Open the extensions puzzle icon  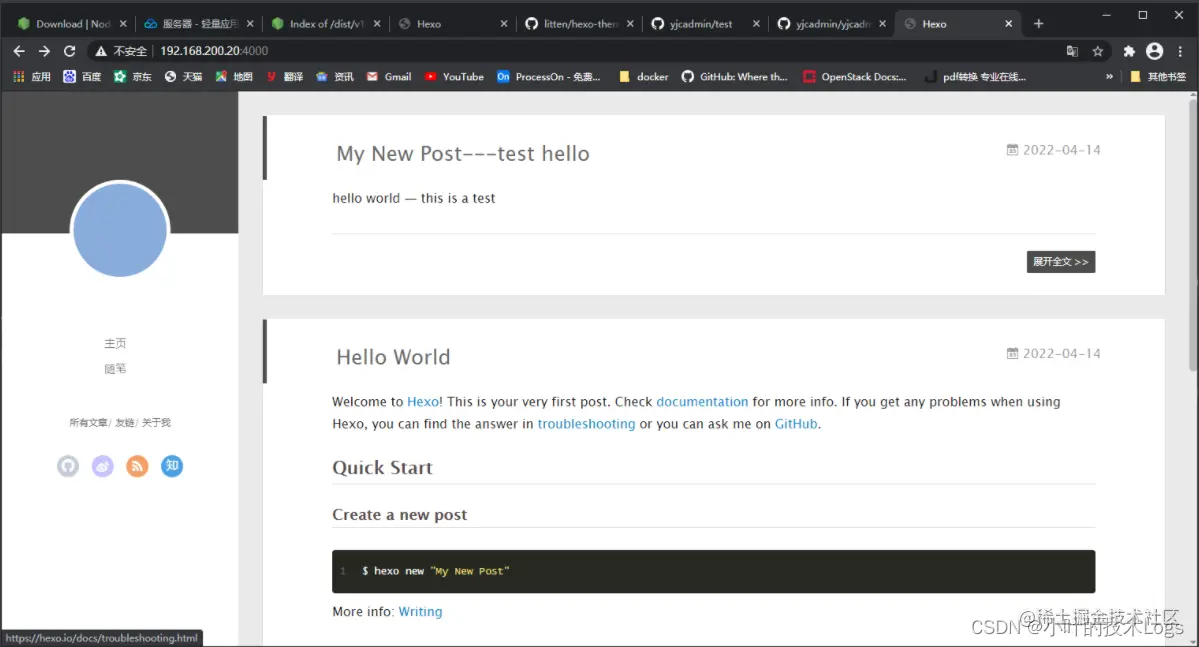pyautogui.click(x=1129, y=51)
